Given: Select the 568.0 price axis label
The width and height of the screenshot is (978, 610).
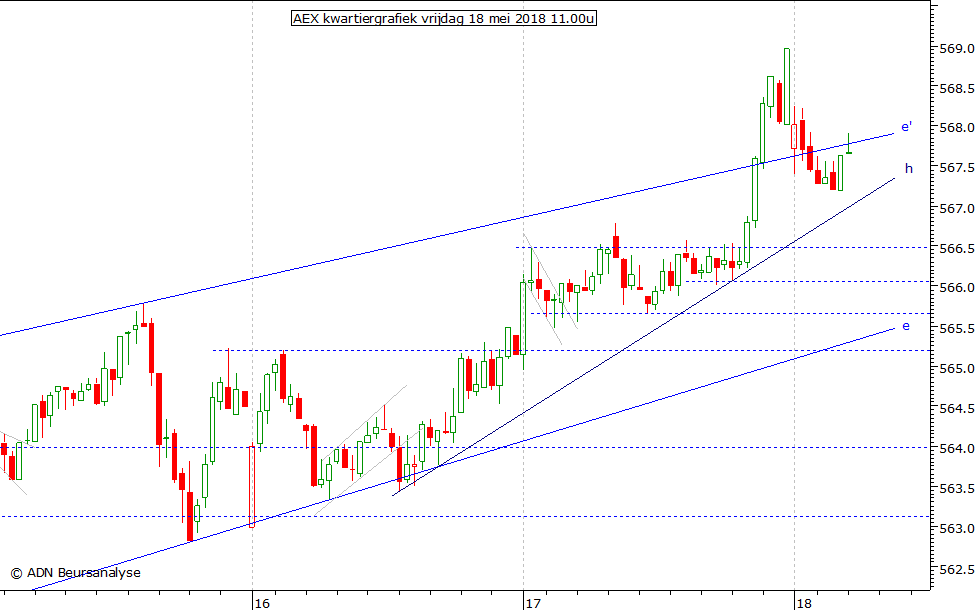Looking at the screenshot, I should click(956, 128).
